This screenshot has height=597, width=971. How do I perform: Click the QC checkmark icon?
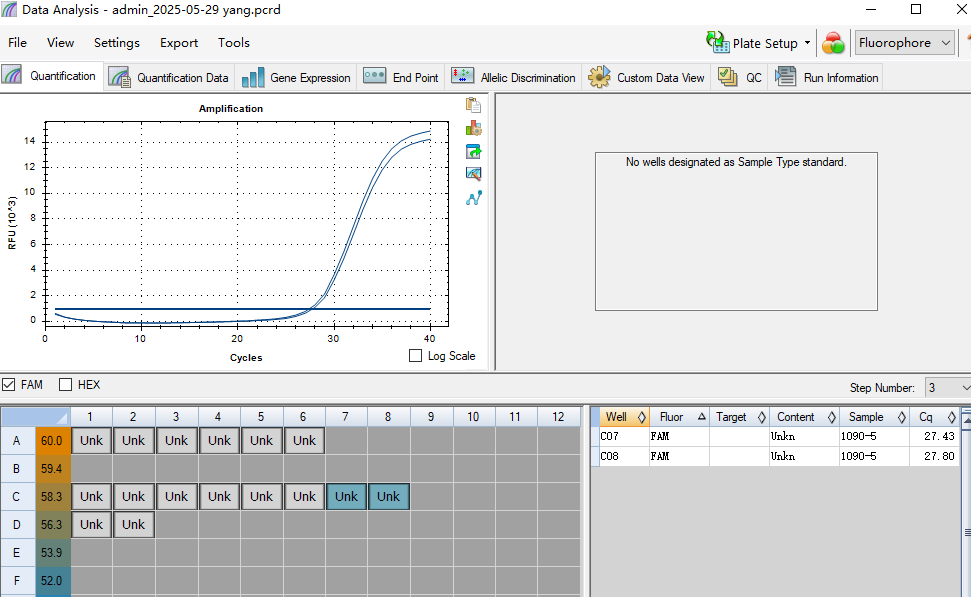tap(727, 76)
